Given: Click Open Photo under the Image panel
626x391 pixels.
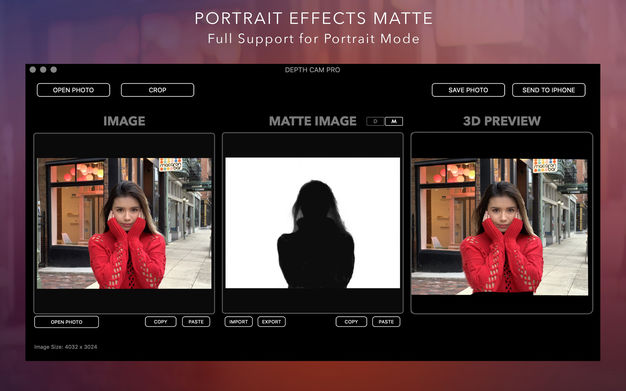Looking at the screenshot, I should 66,322.
